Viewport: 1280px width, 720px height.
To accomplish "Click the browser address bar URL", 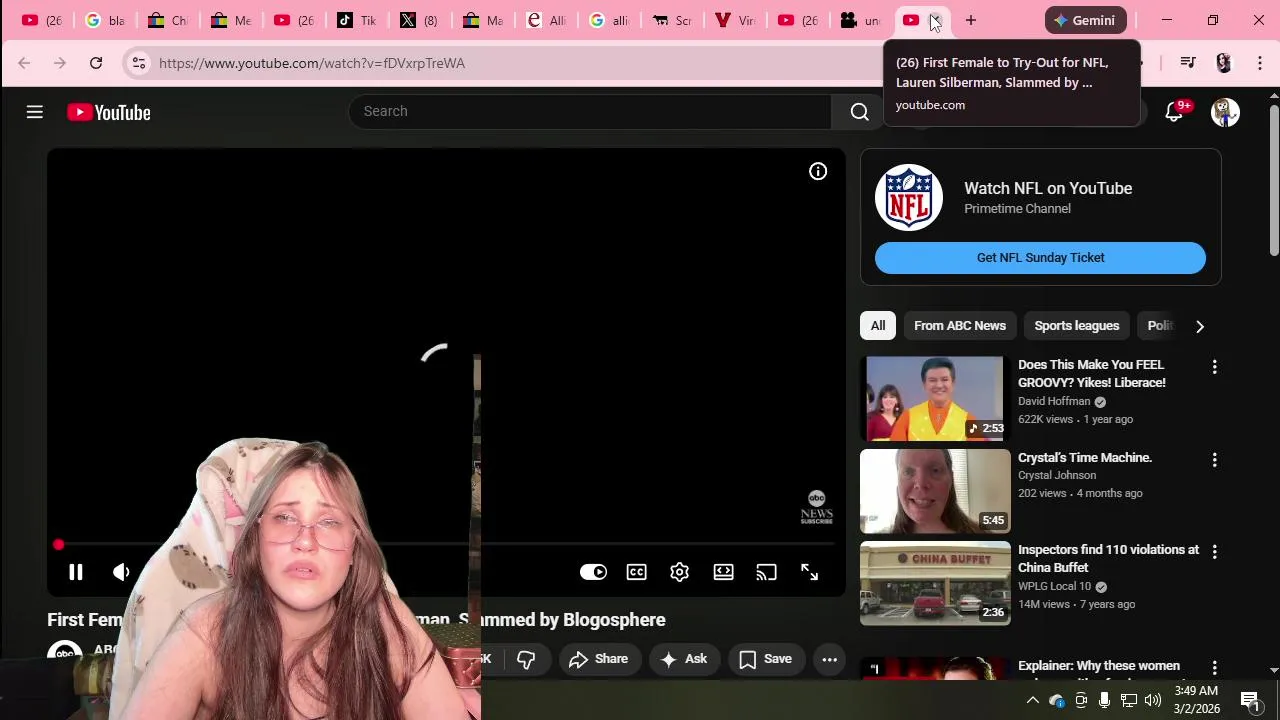I will [312, 63].
